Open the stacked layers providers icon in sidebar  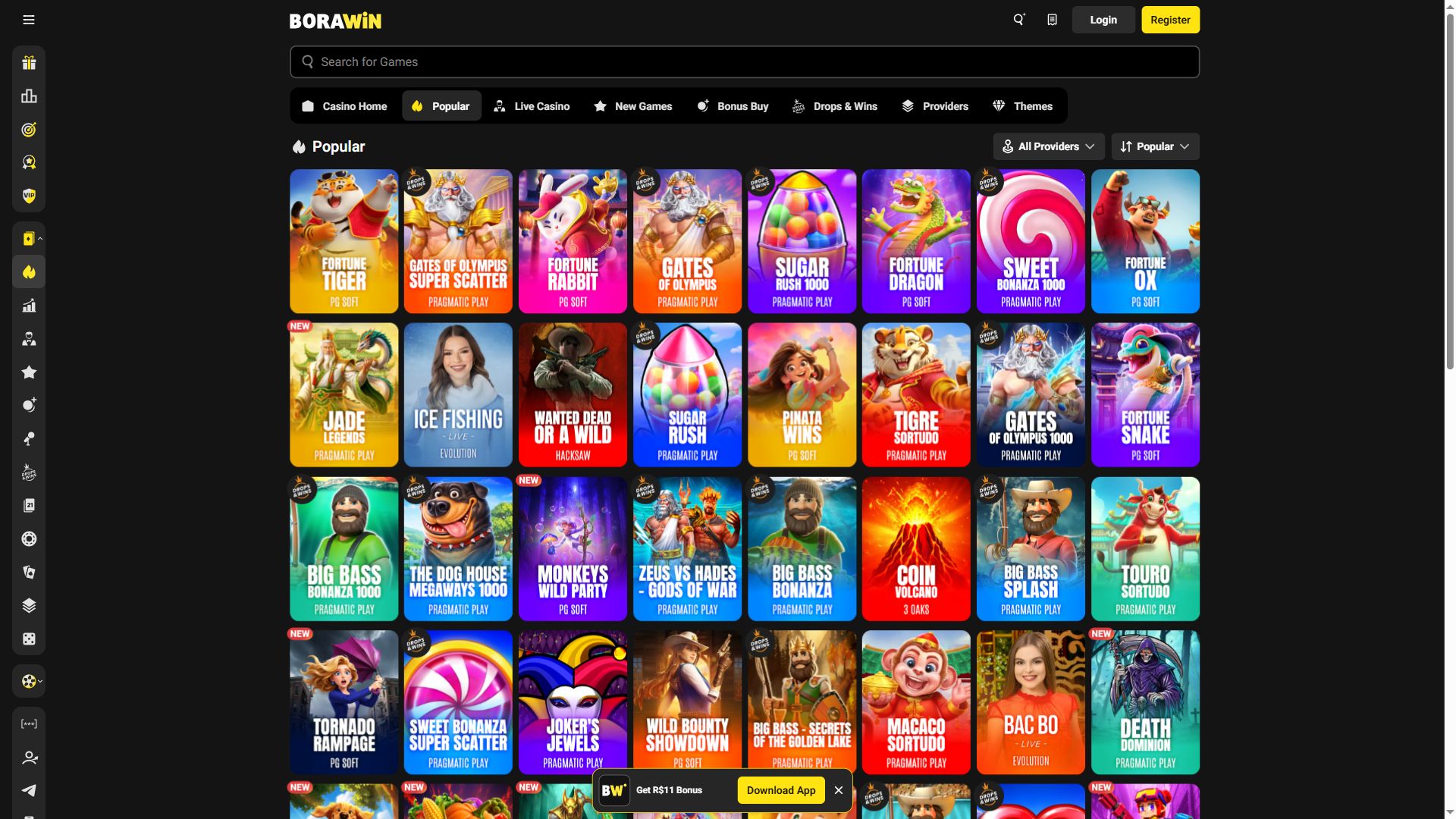coord(29,605)
